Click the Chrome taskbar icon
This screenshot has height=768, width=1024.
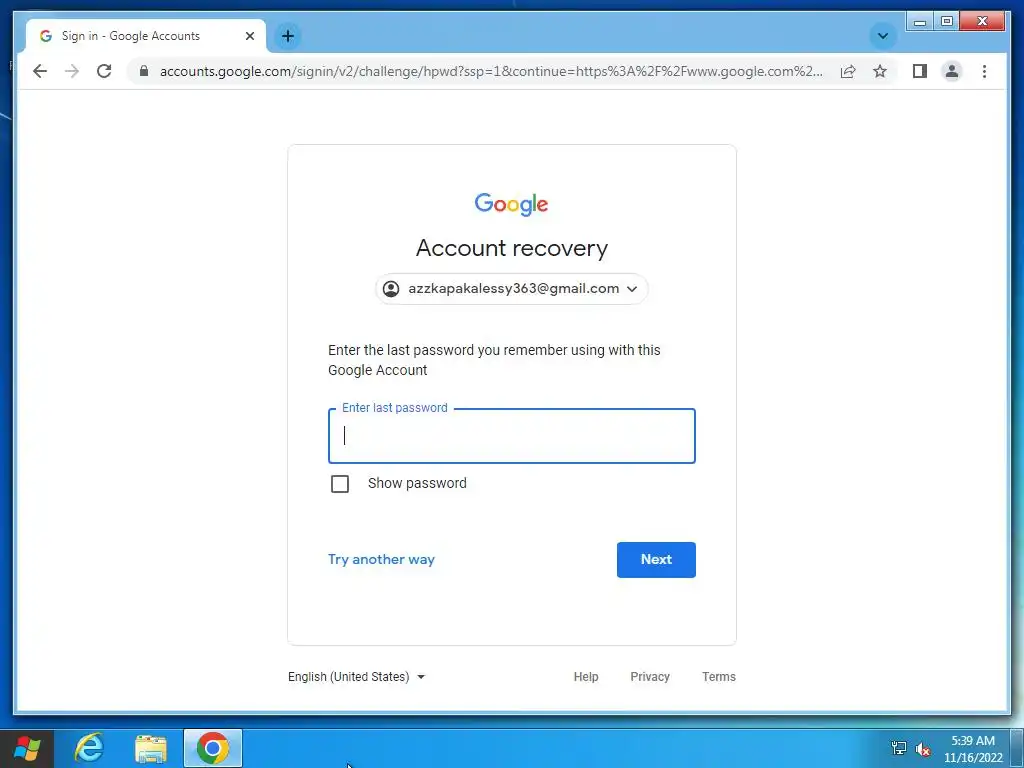pos(213,748)
